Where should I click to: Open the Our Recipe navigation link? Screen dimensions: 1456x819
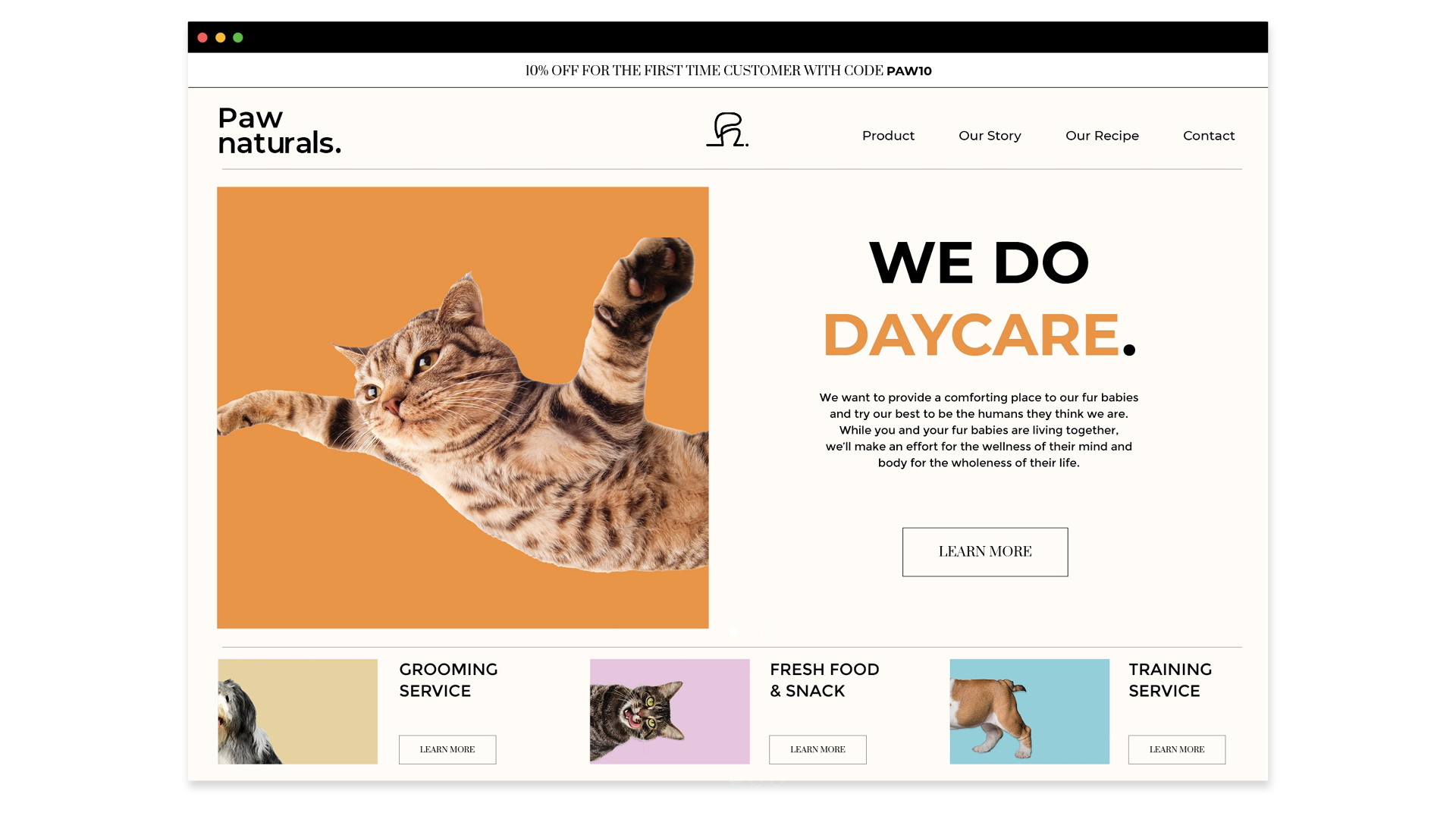tap(1102, 136)
